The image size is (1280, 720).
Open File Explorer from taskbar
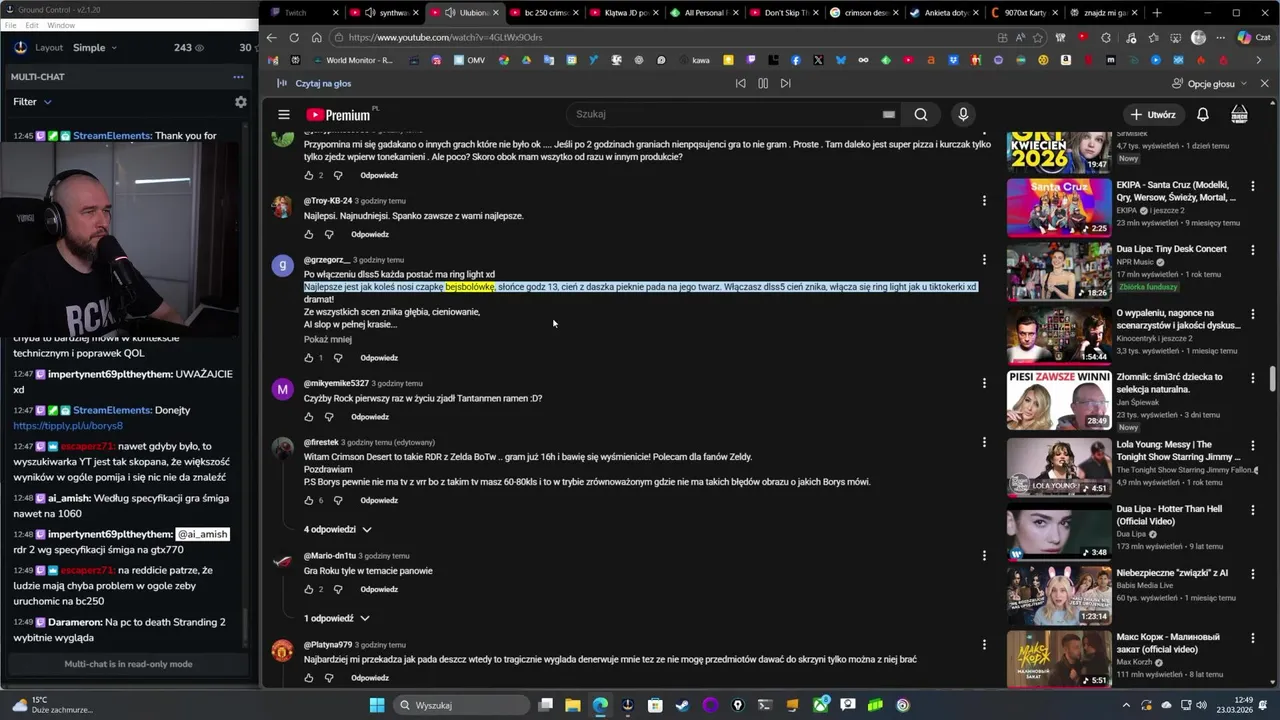pyautogui.click(x=573, y=705)
